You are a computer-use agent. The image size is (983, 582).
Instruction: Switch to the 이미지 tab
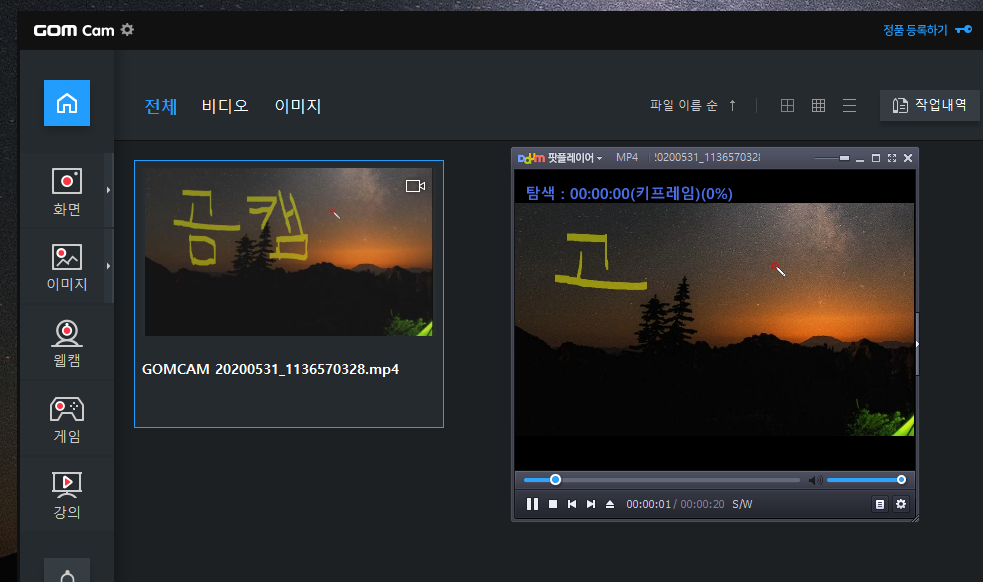(298, 106)
